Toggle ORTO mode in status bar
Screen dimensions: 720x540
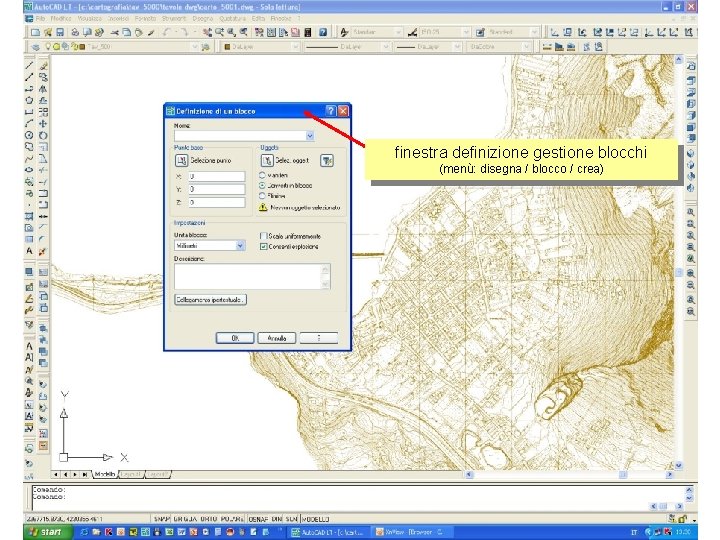click(x=208, y=519)
